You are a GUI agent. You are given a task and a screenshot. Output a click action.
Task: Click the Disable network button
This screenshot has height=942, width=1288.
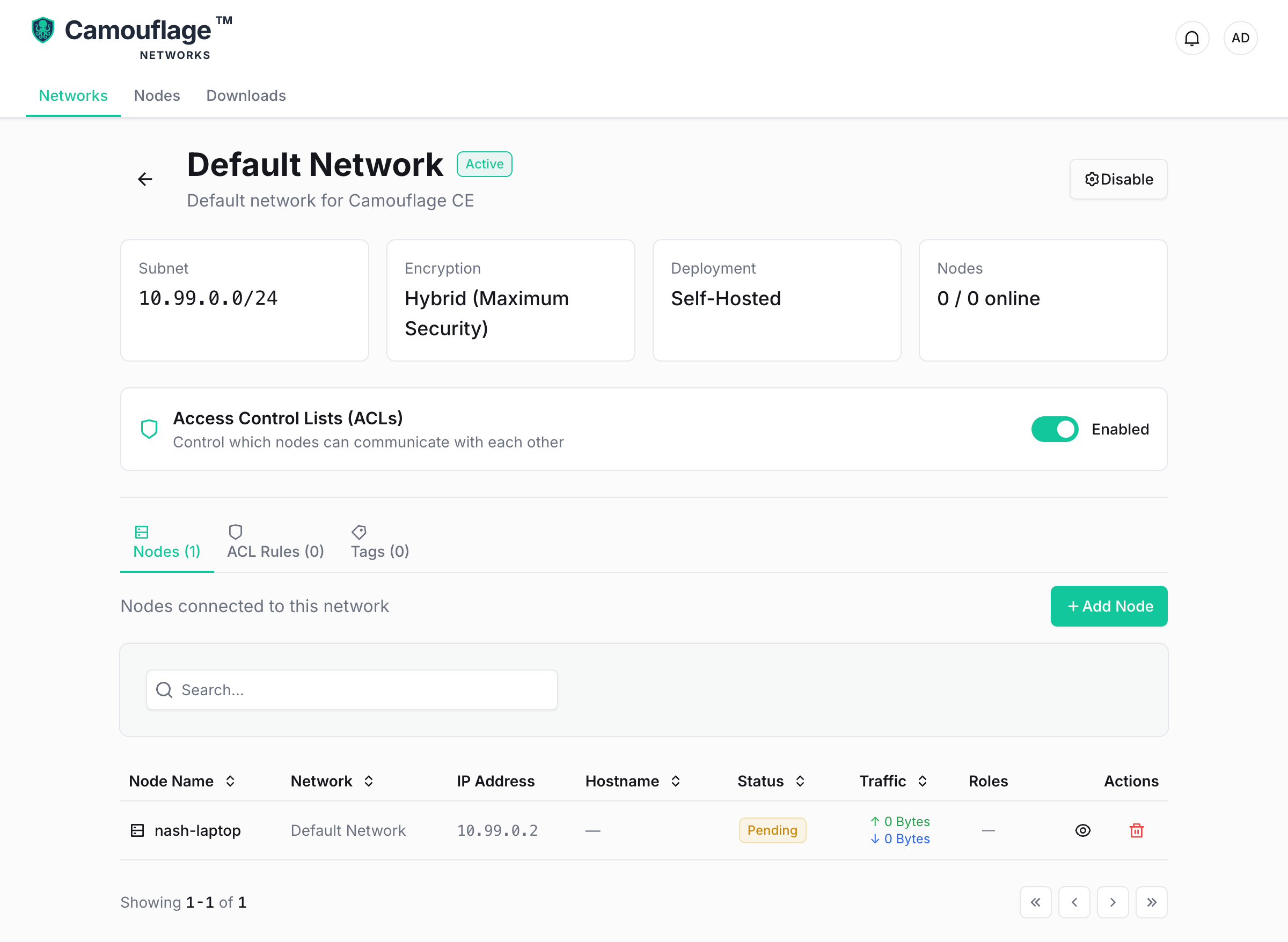tap(1118, 180)
